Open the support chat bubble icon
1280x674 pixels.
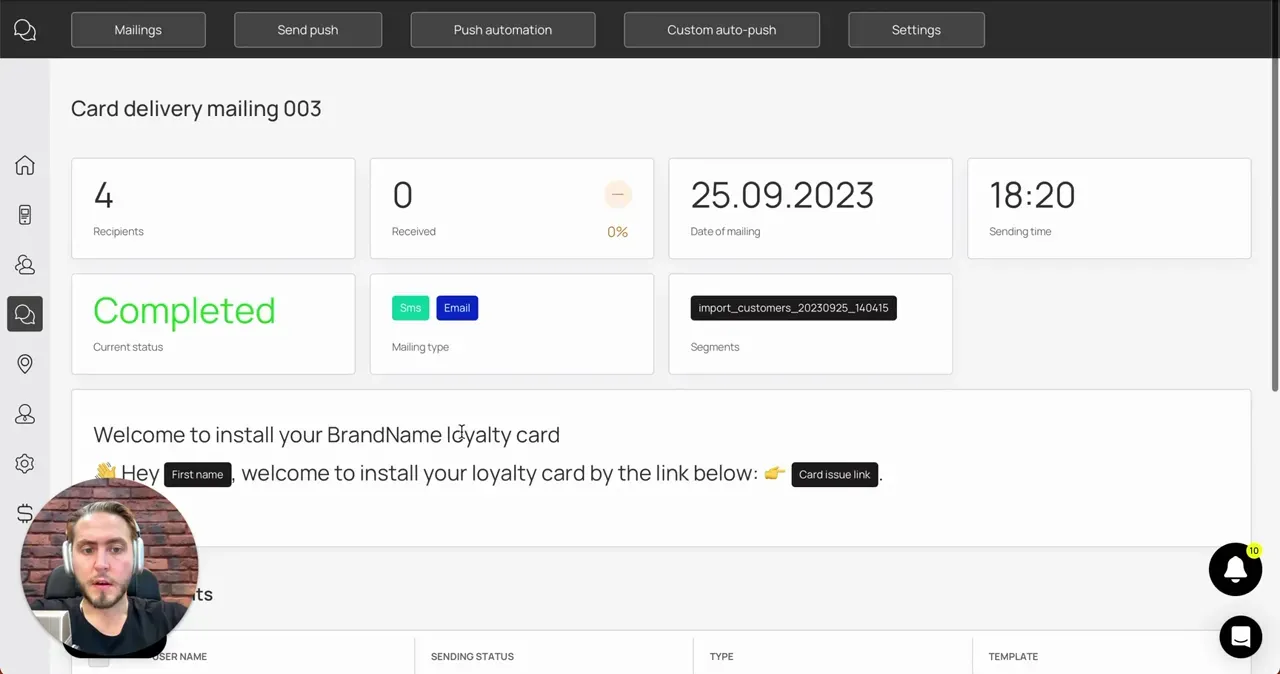point(1241,637)
